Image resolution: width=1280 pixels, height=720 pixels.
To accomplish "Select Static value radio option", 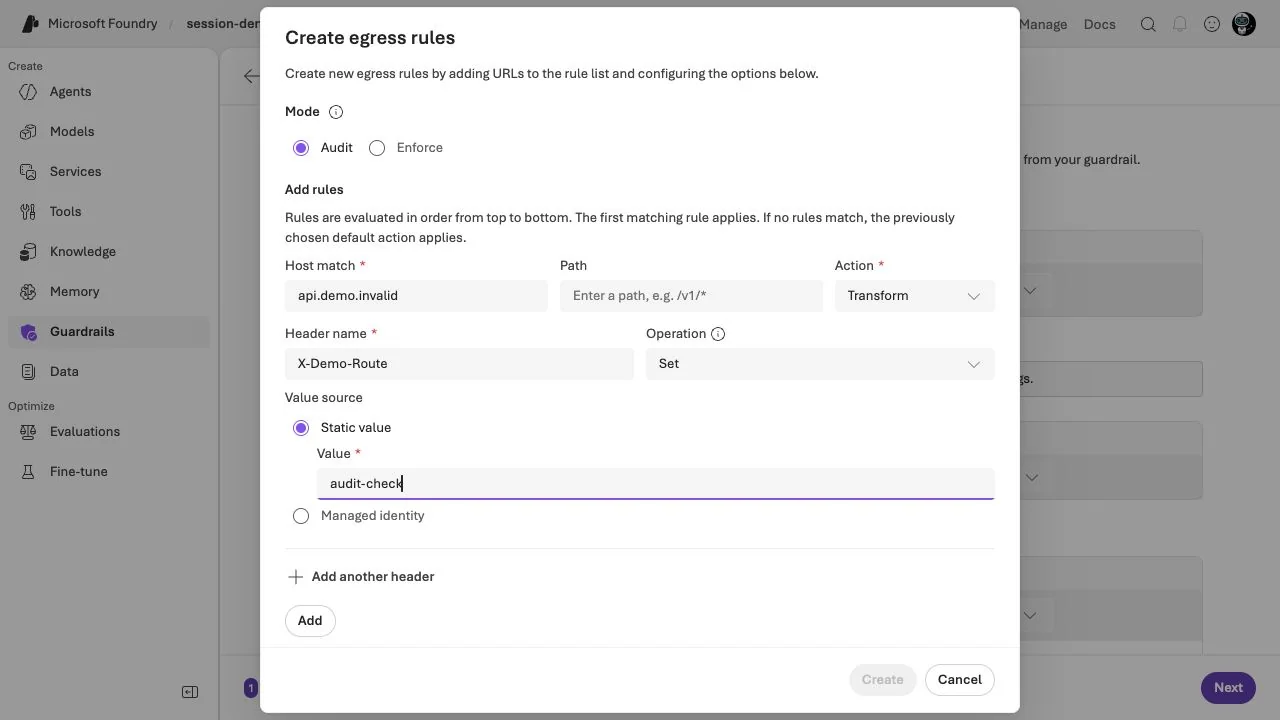I will [301, 428].
